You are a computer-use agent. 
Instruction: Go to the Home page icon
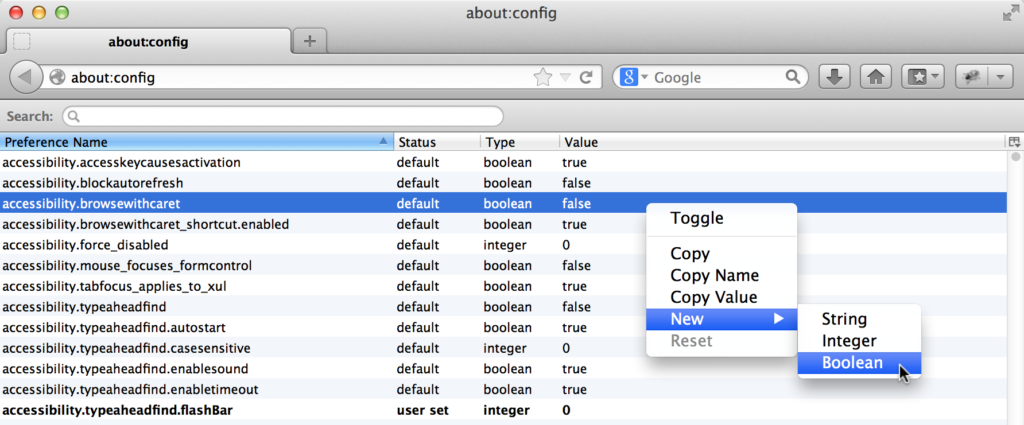click(x=876, y=77)
